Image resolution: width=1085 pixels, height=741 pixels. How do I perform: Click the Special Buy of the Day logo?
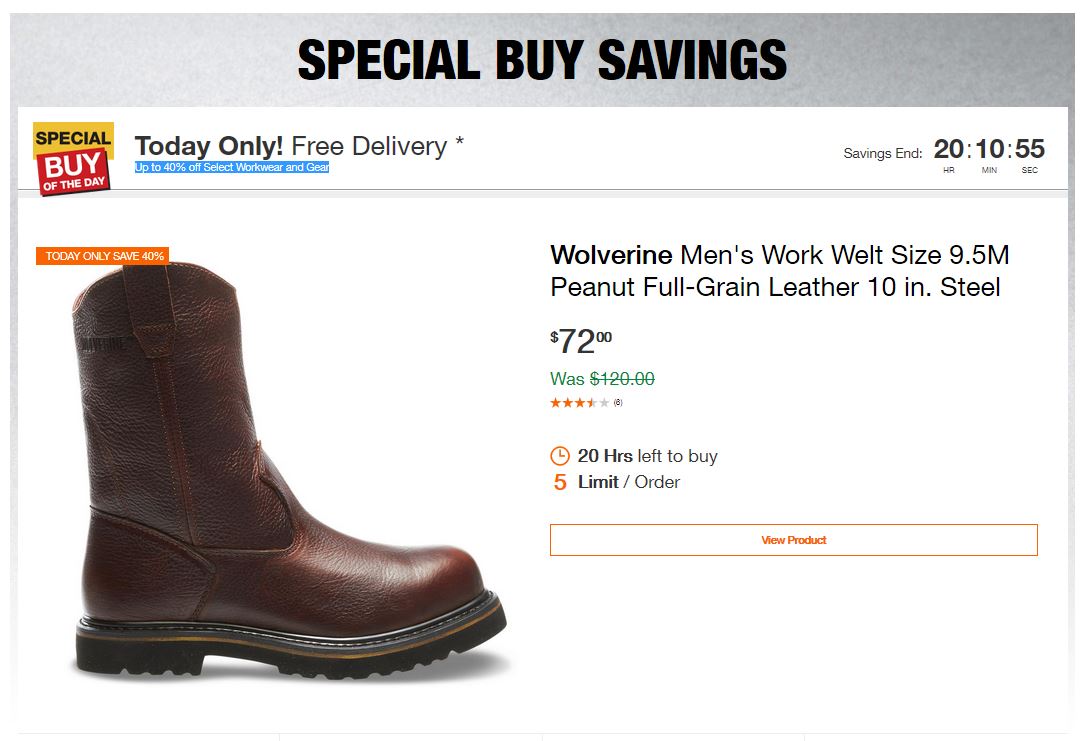tap(74, 158)
